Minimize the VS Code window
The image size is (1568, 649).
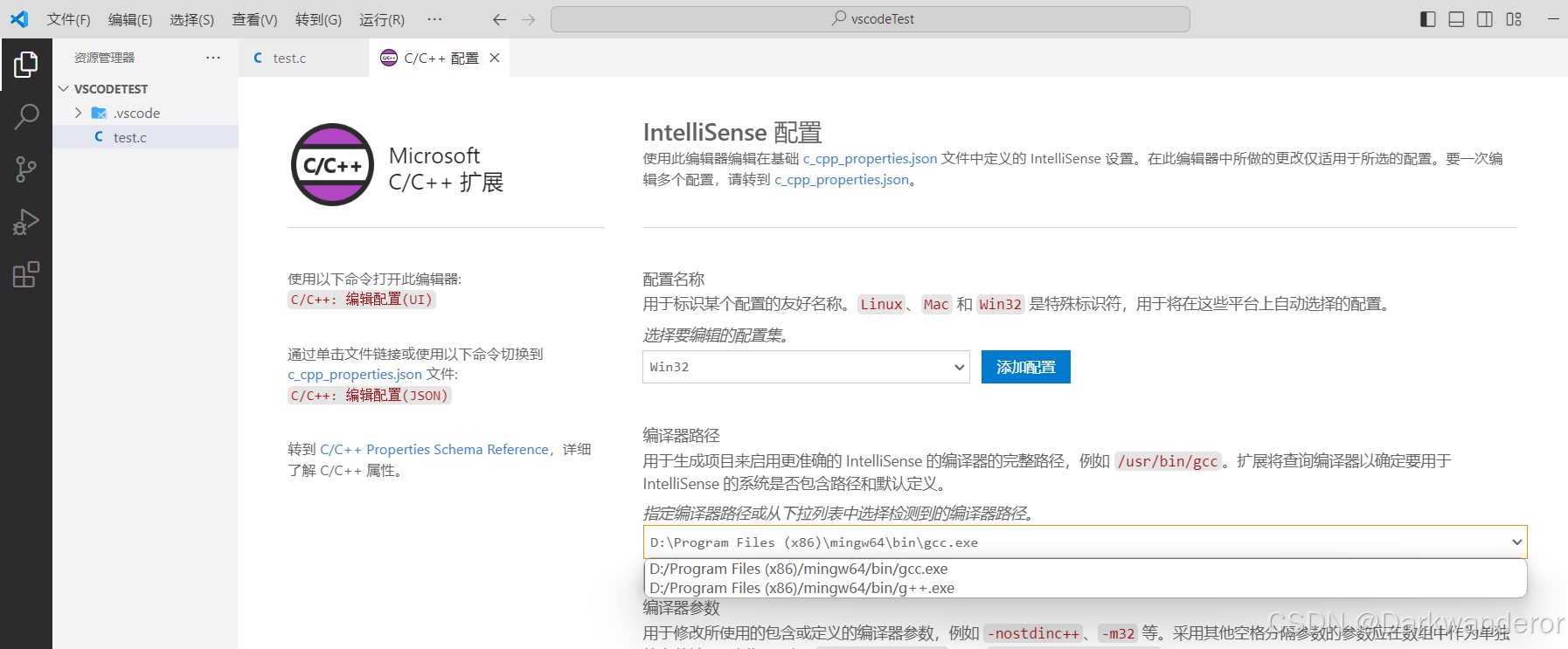1553,19
